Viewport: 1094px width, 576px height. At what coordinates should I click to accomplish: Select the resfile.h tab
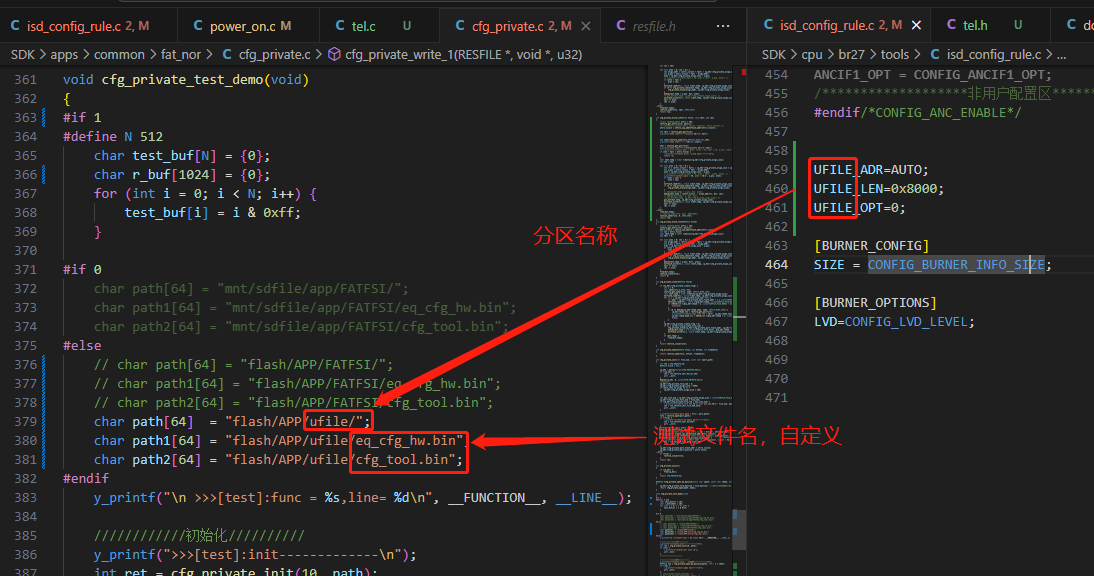pos(646,26)
